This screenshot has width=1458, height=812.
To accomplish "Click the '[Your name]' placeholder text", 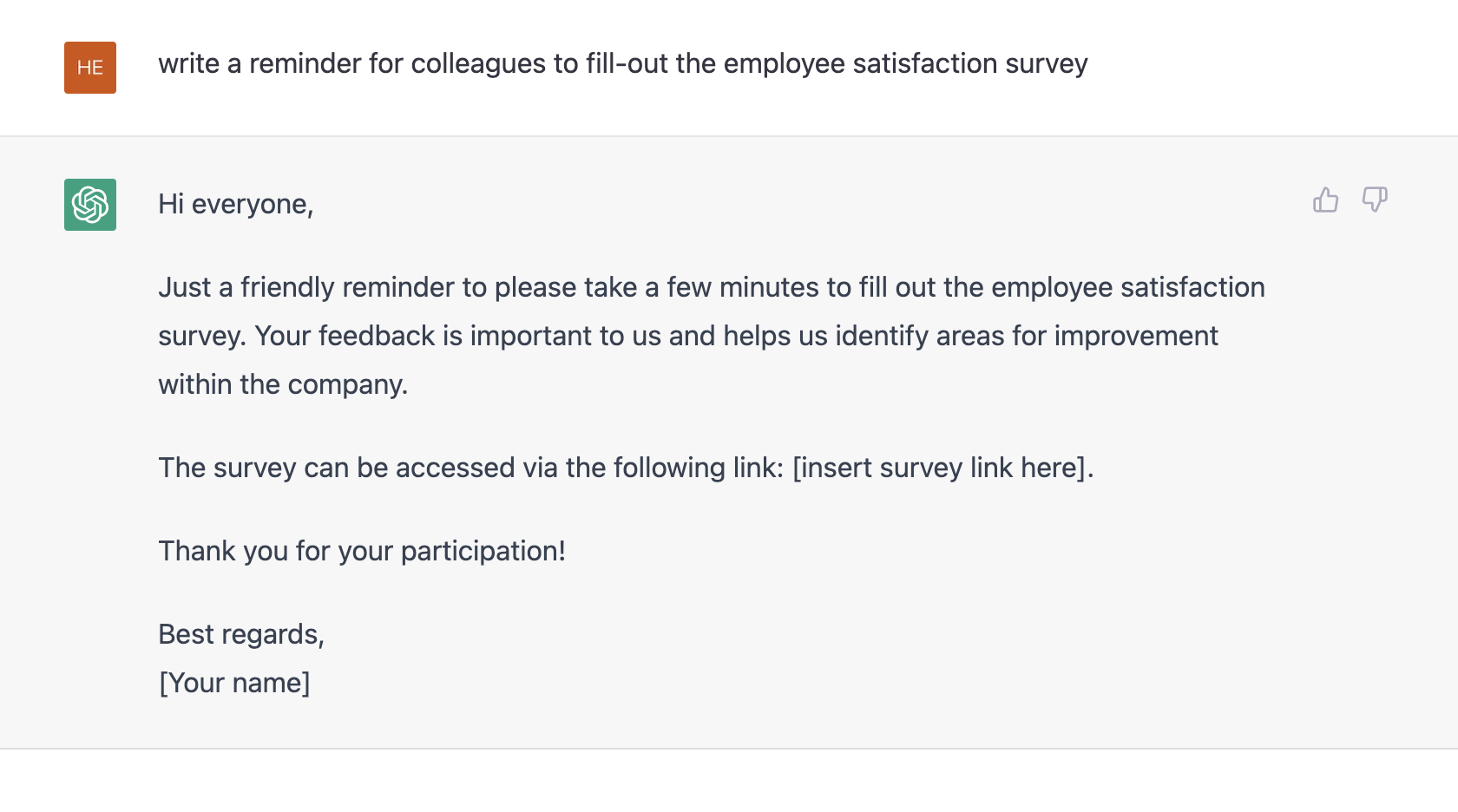I will point(234,683).
